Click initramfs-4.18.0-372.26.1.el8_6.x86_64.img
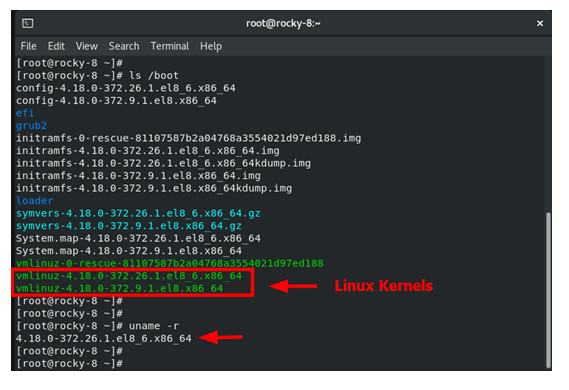 [x=148, y=151]
